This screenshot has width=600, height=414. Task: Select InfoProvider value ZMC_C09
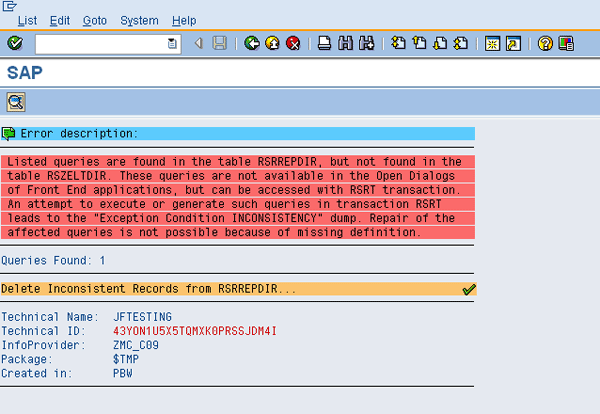pos(136,345)
